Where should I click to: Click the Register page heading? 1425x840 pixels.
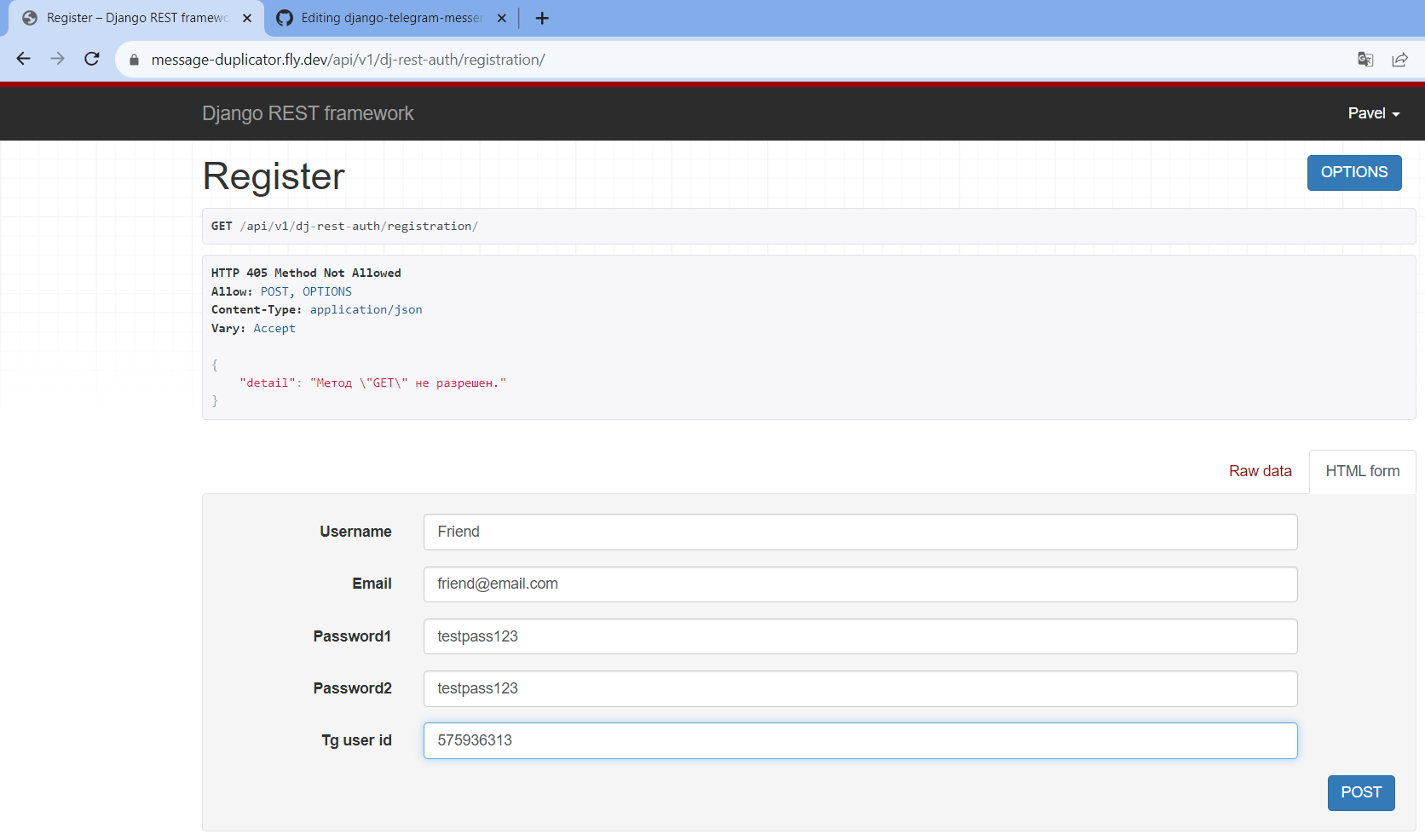(x=274, y=176)
